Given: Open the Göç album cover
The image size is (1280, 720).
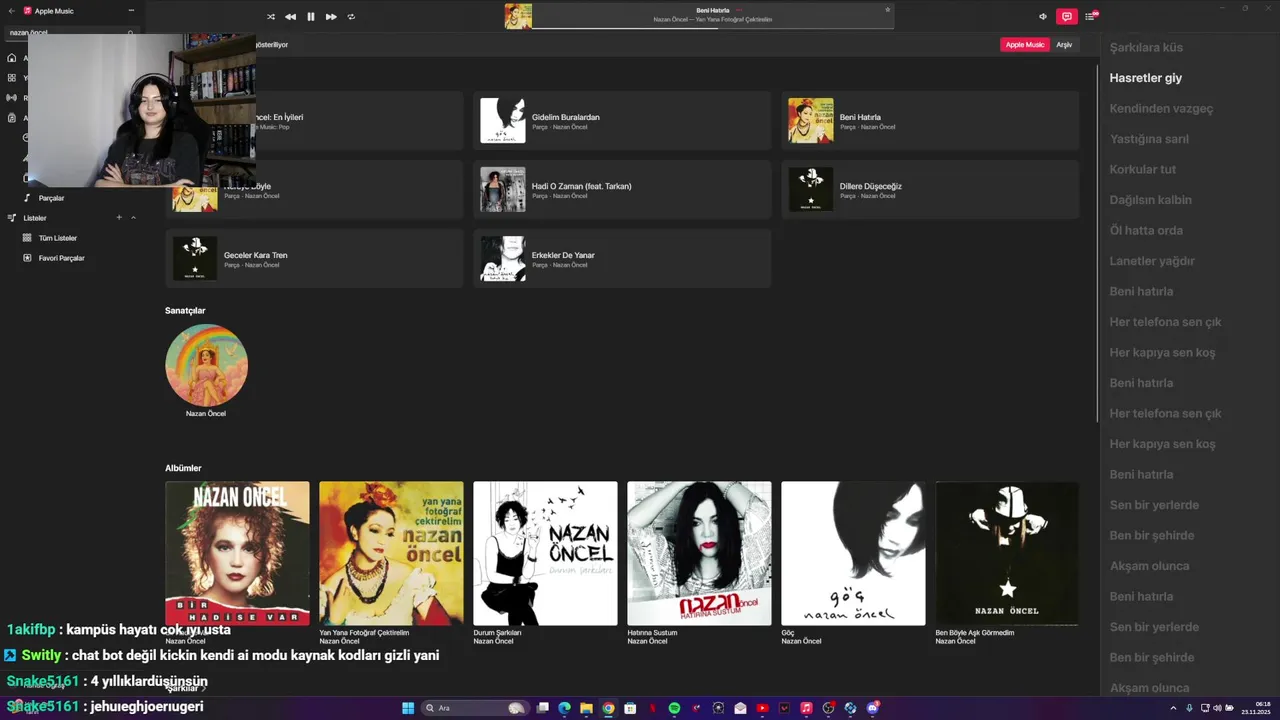Looking at the screenshot, I should (853, 553).
